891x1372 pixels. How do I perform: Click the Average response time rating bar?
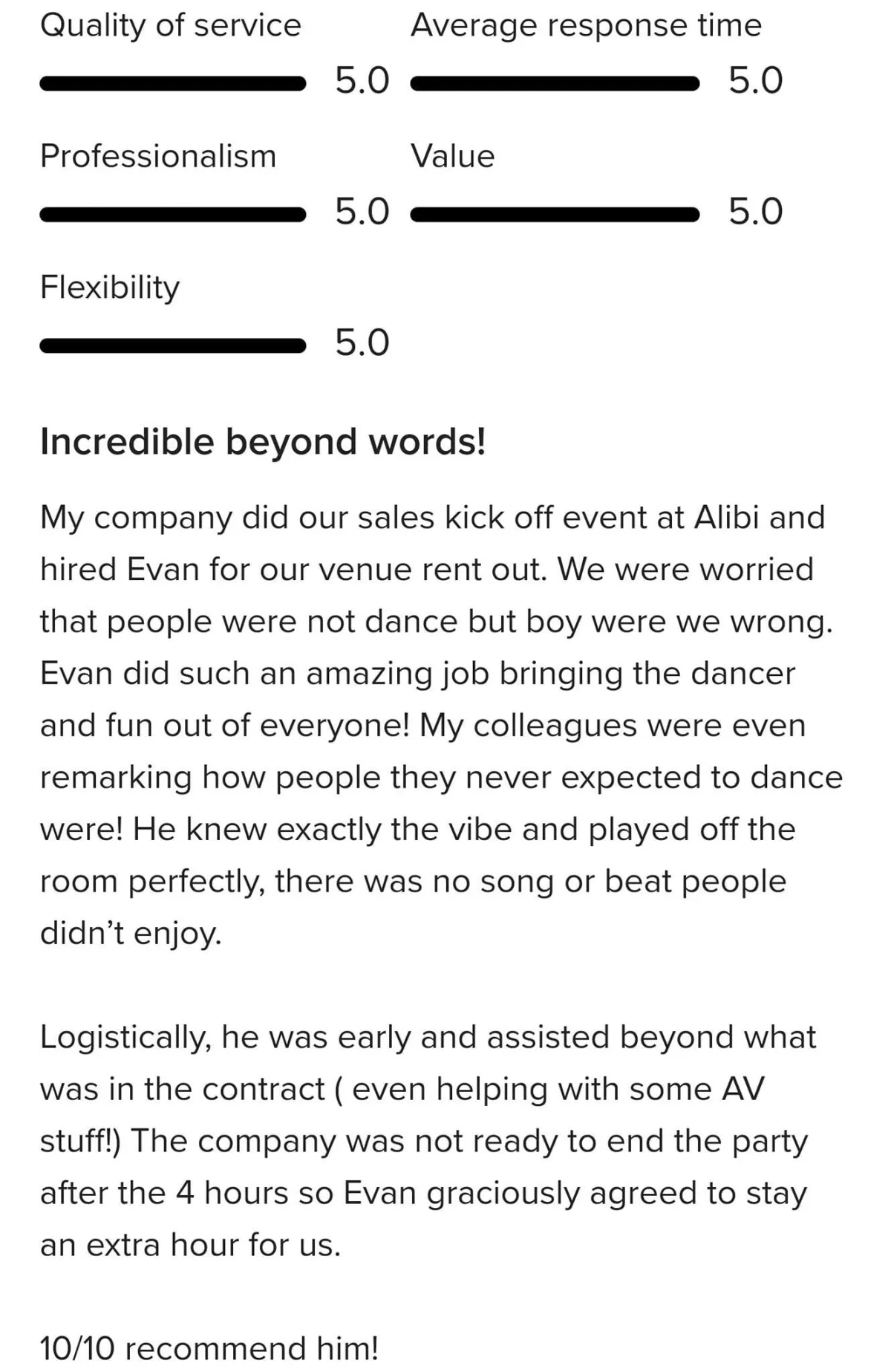point(554,83)
